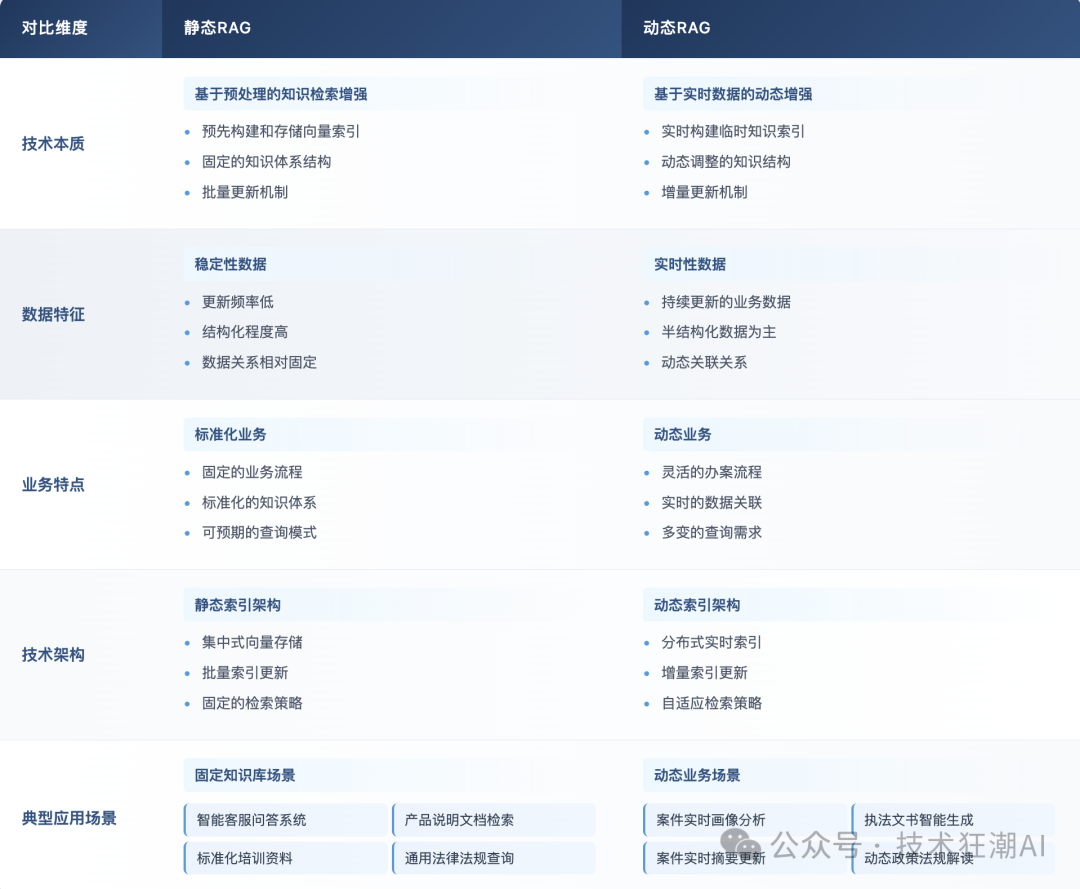Open the 通用法律法规查询 scenario card
The image size is (1080, 889).
tap(493, 858)
